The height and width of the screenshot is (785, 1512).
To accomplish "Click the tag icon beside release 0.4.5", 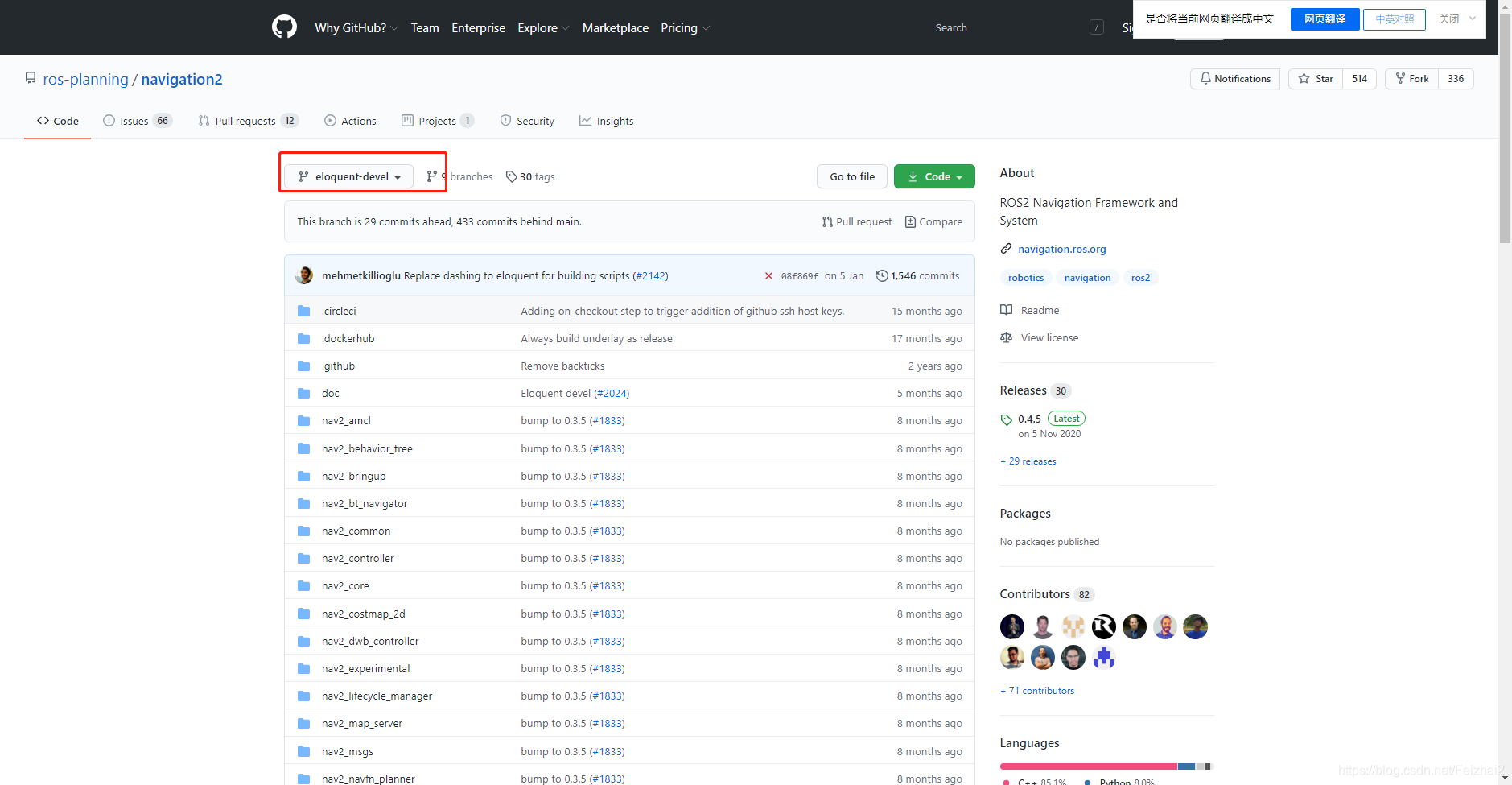I will click(x=1006, y=419).
